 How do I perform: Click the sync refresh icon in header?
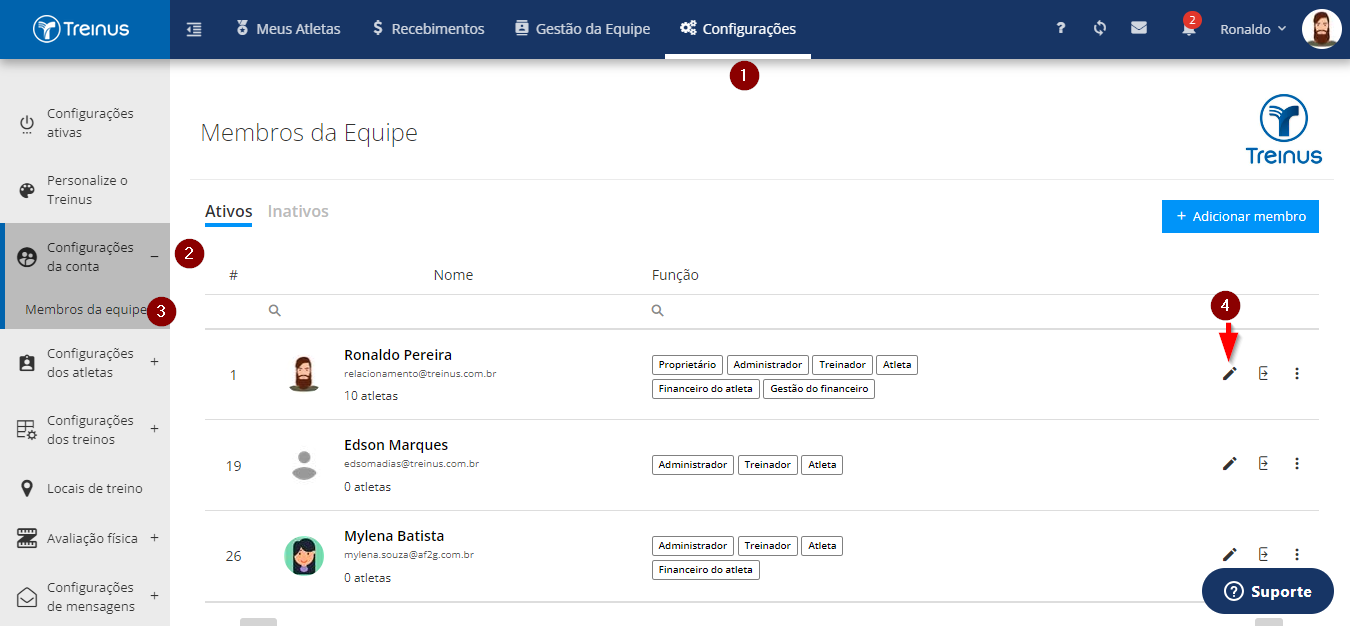[x=1100, y=28]
